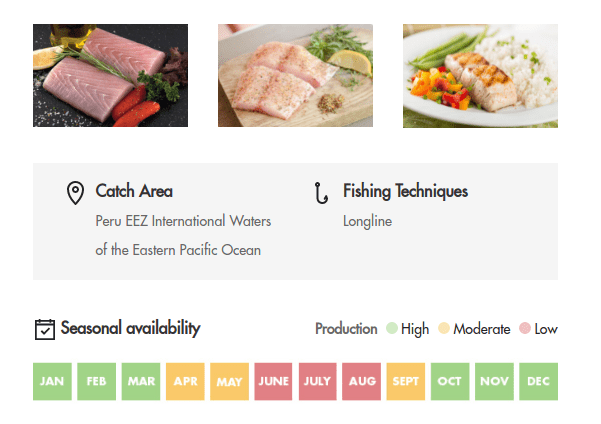Click the Fishing Techniques heading
This screenshot has height=424, width=601.
(x=405, y=191)
